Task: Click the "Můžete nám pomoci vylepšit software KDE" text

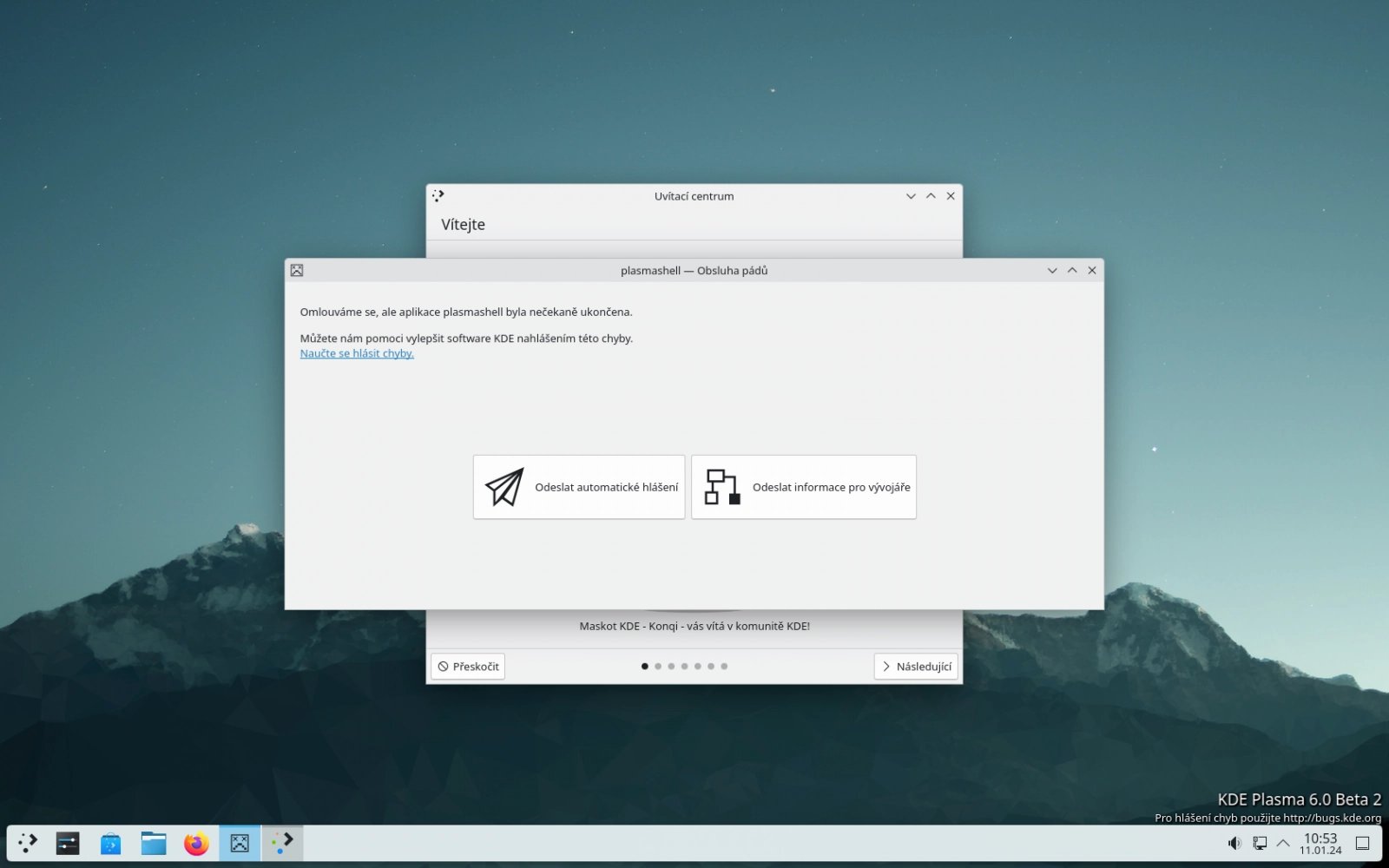Action: coord(466,339)
